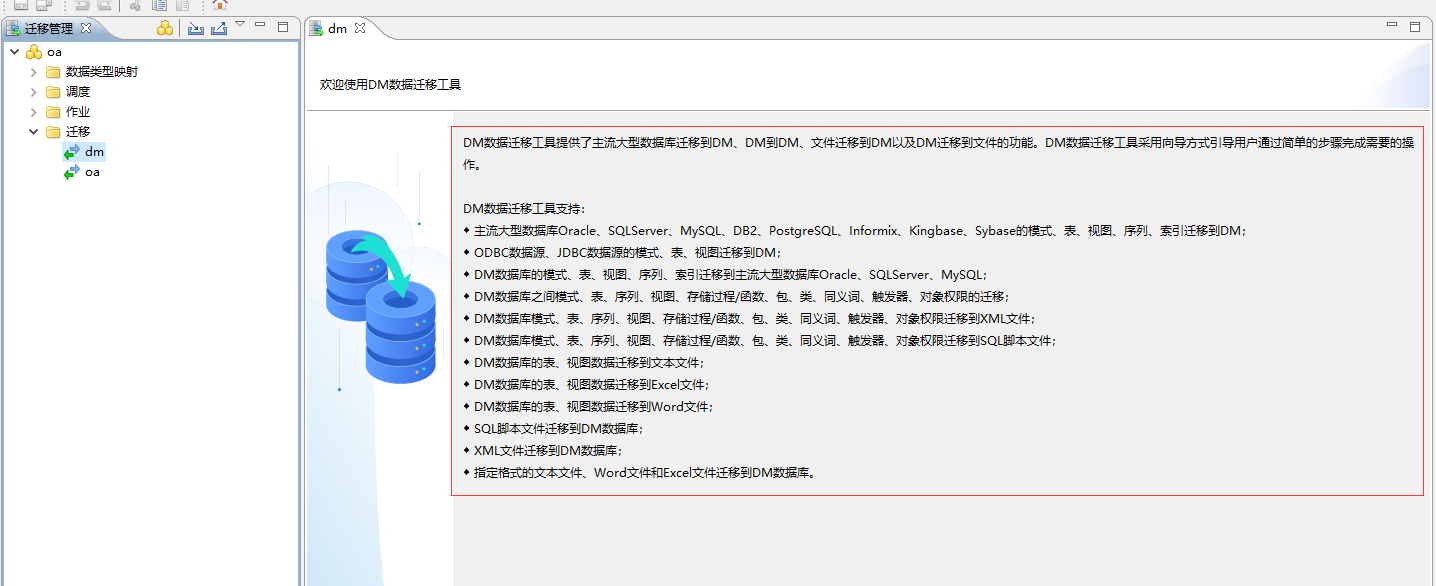Click the Cut scissors toolbar icon
Image resolution: width=1436 pixels, height=586 pixels.
(135, 5)
